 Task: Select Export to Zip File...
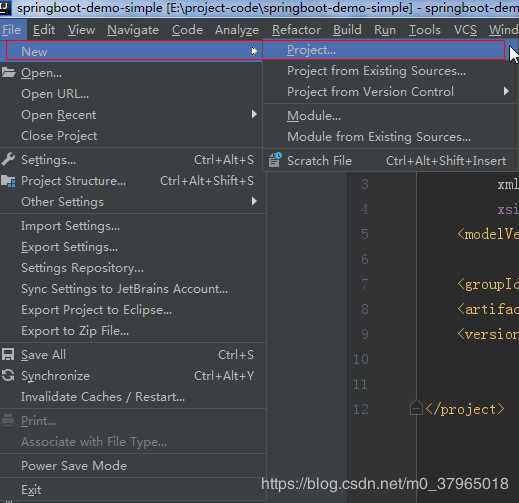coord(132,331)
